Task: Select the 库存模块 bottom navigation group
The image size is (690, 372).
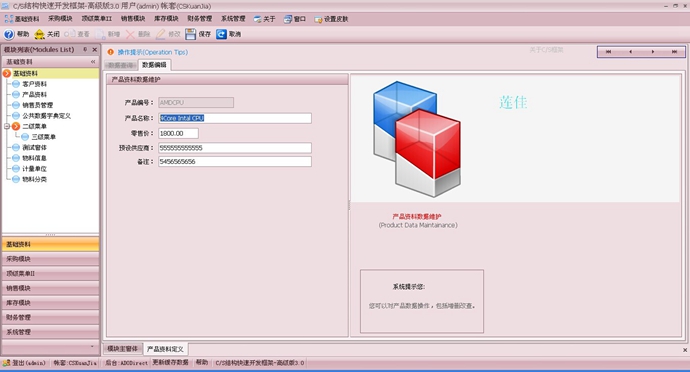Action: (51, 302)
